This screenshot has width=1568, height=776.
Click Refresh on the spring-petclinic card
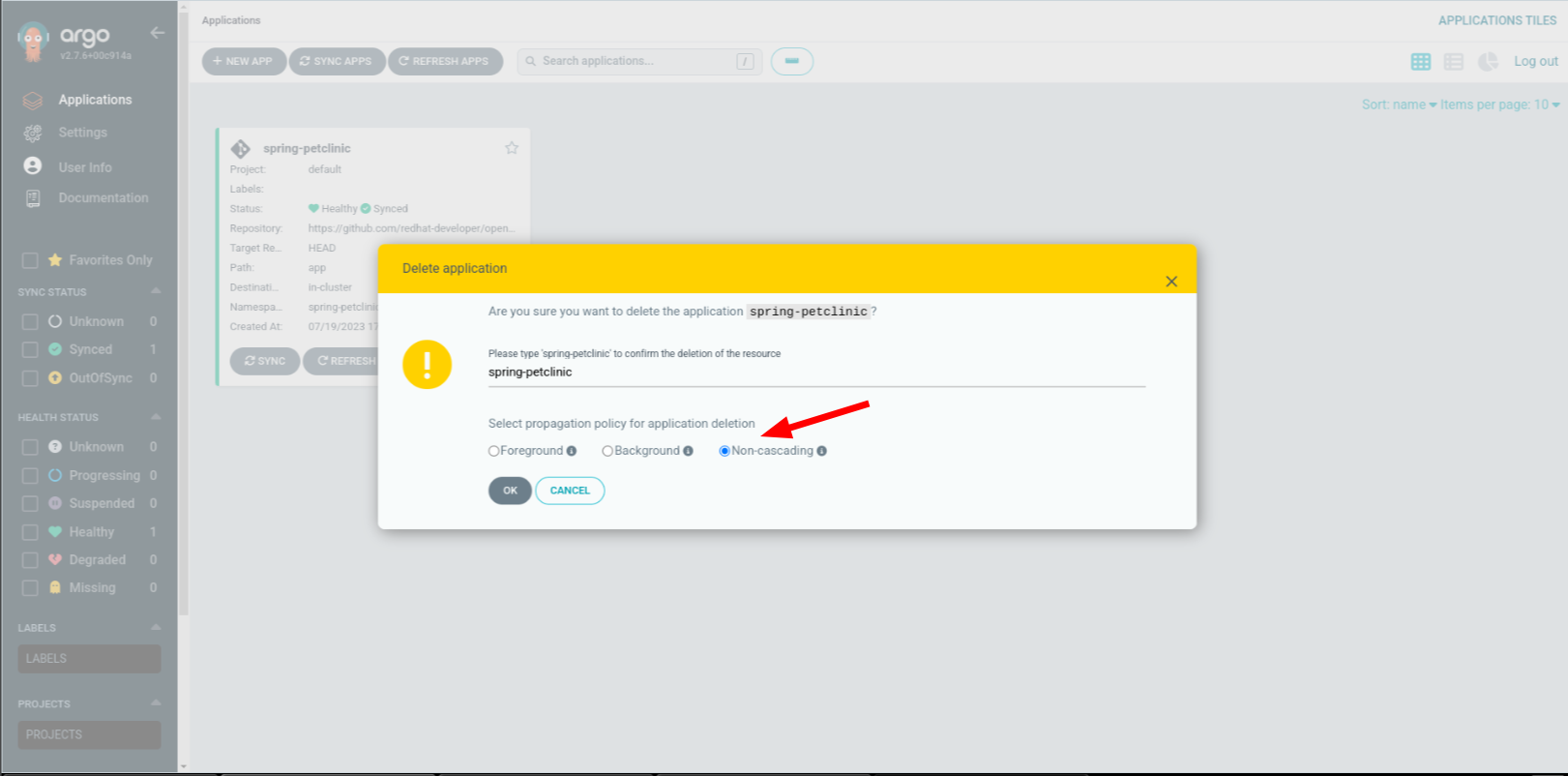(x=341, y=361)
